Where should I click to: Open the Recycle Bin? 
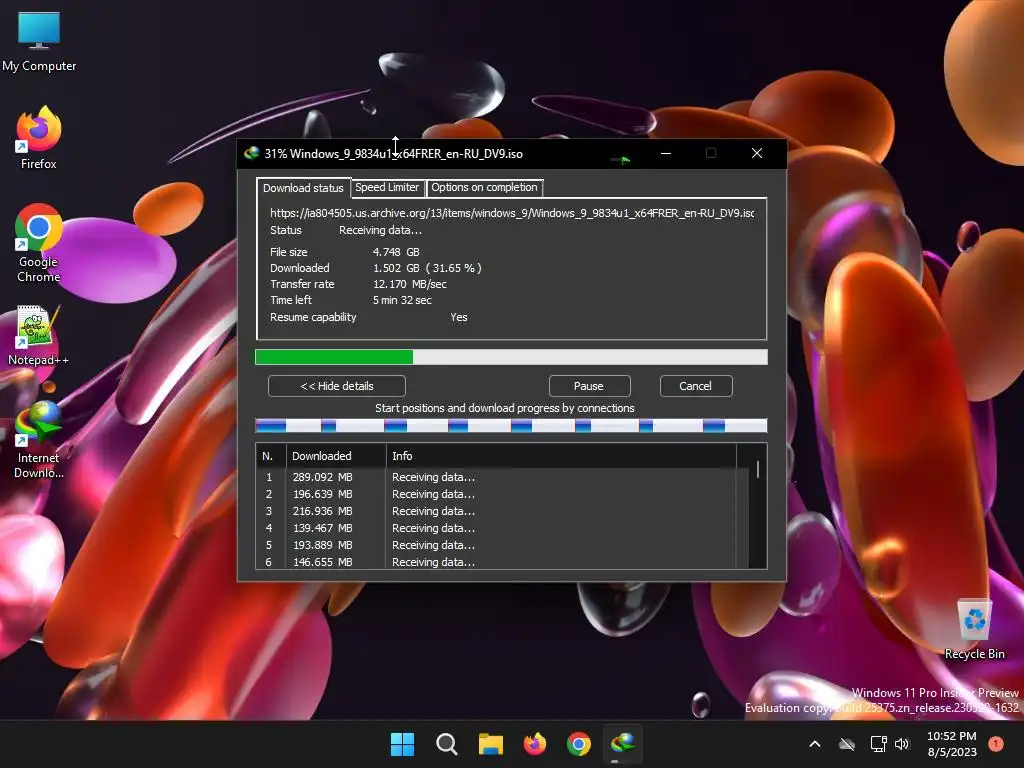tap(974, 630)
